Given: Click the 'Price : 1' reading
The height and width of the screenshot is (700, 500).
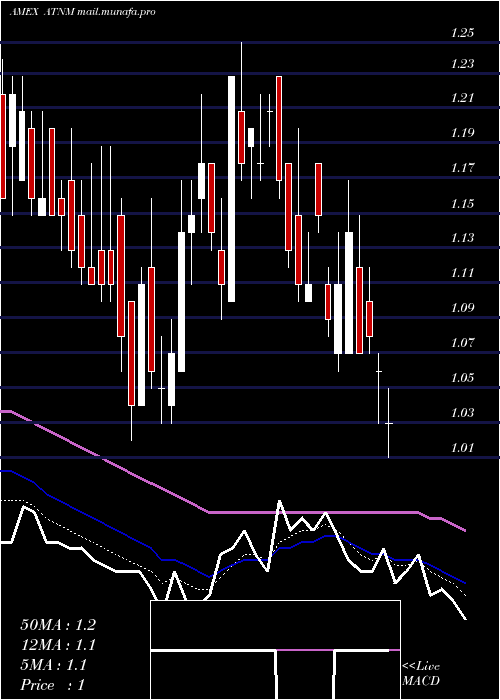Looking at the screenshot, I should click(52, 685).
